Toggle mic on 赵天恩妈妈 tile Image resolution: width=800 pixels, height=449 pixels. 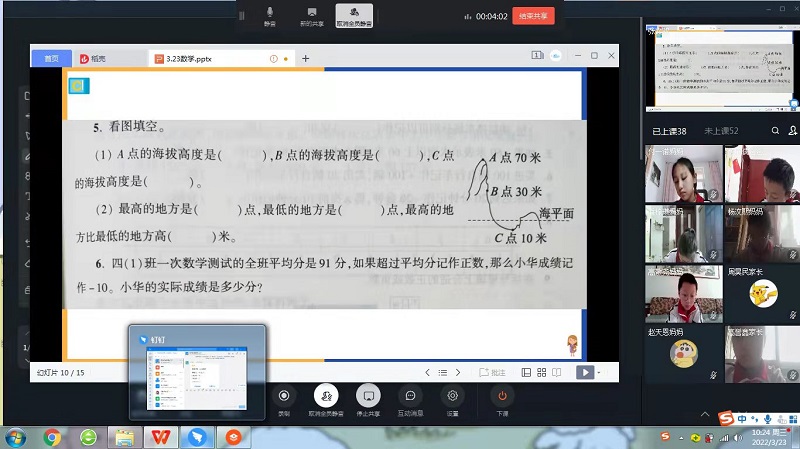tap(713, 375)
